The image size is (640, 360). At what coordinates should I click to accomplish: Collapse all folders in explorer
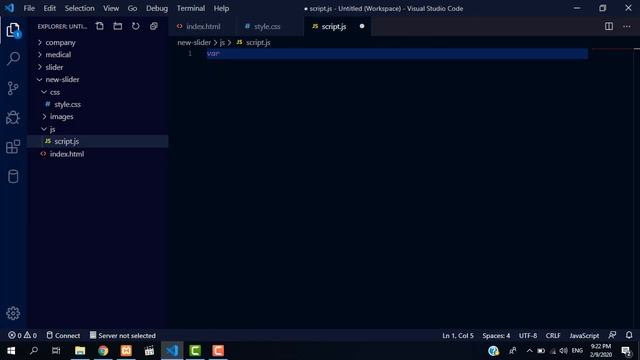pyautogui.click(x=153, y=26)
